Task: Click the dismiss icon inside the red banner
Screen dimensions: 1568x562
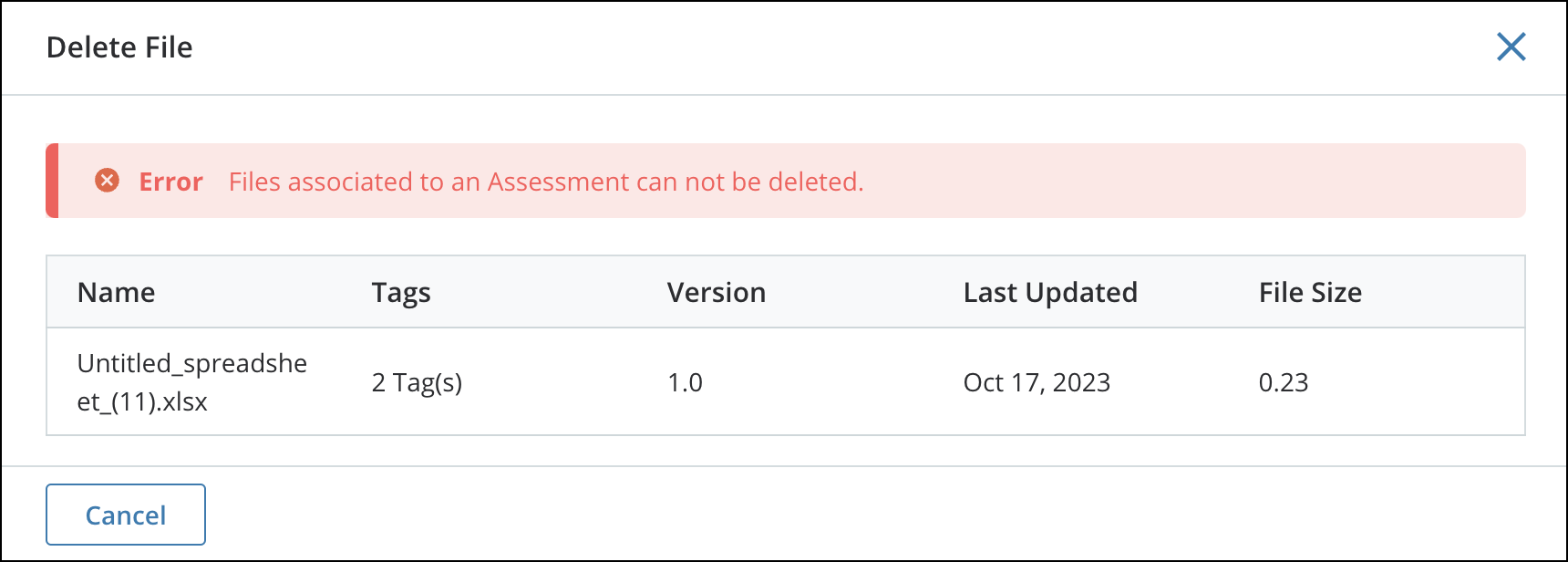Action: (x=108, y=182)
